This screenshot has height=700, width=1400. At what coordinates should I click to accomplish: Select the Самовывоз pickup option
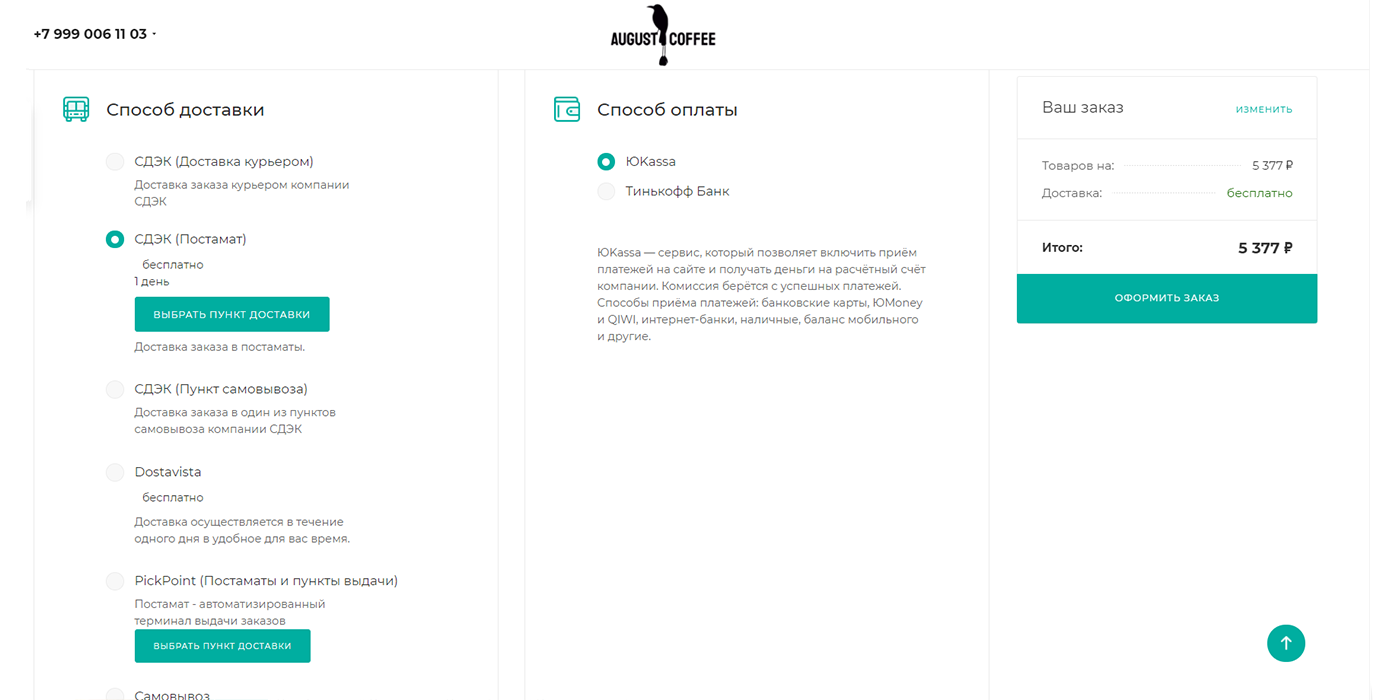pyautogui.click(x=115, y=694)
